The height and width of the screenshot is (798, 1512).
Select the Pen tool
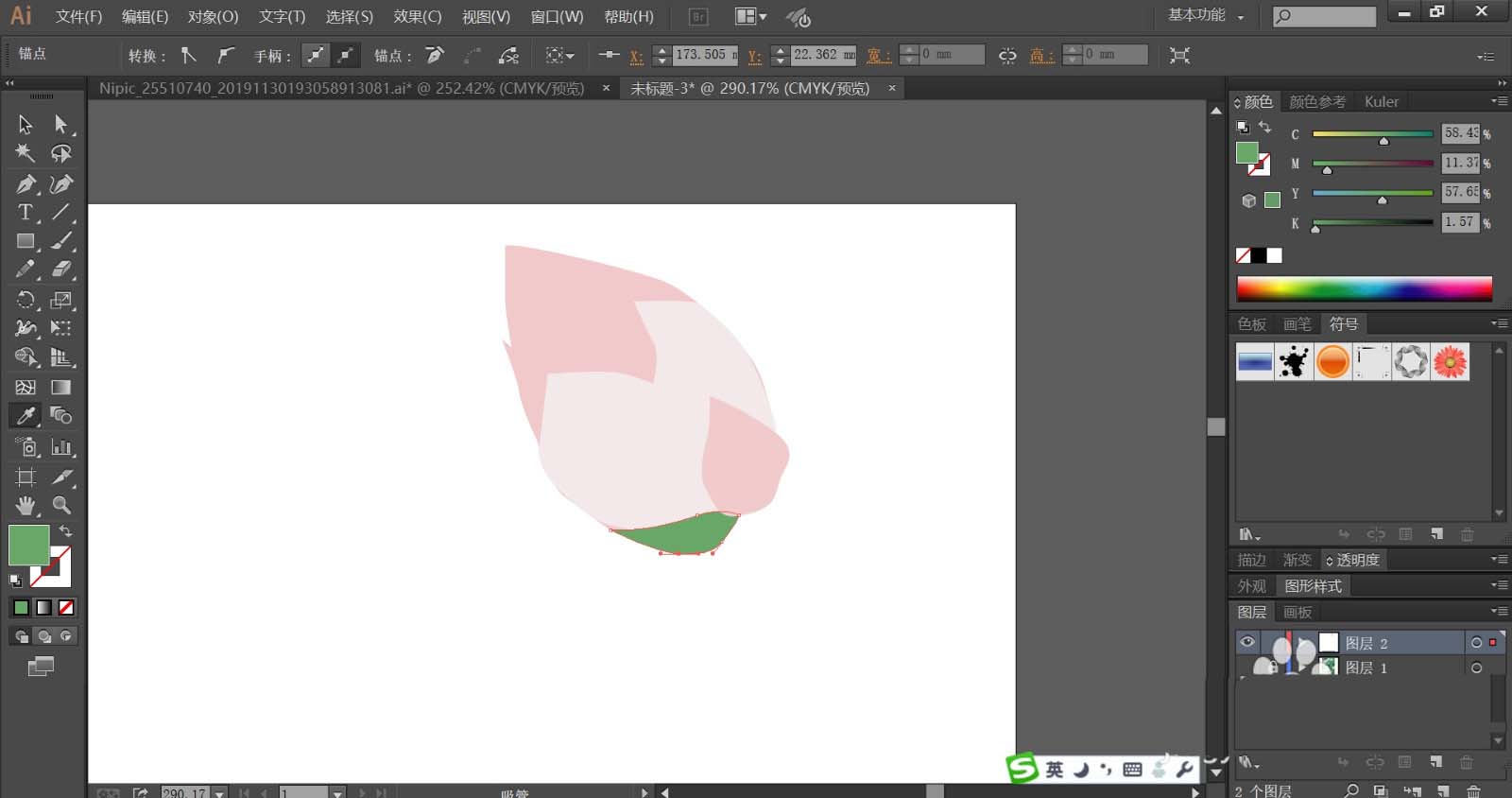click(26, 183)
